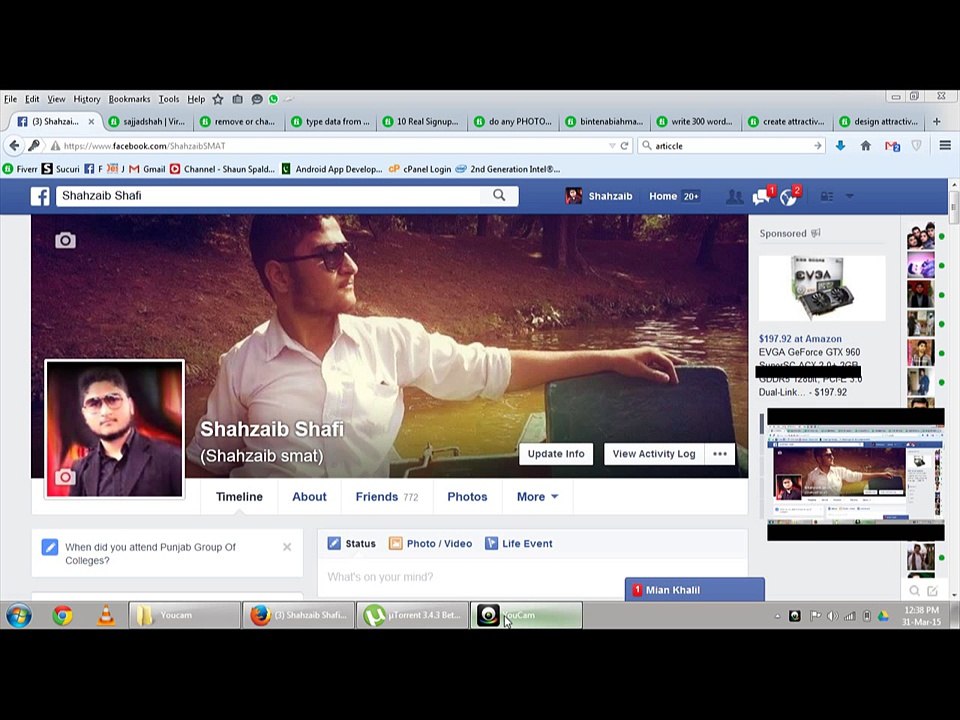The image size is (960, 720).
Task: Open the Bookmarks menu
Action: point(129,99)
